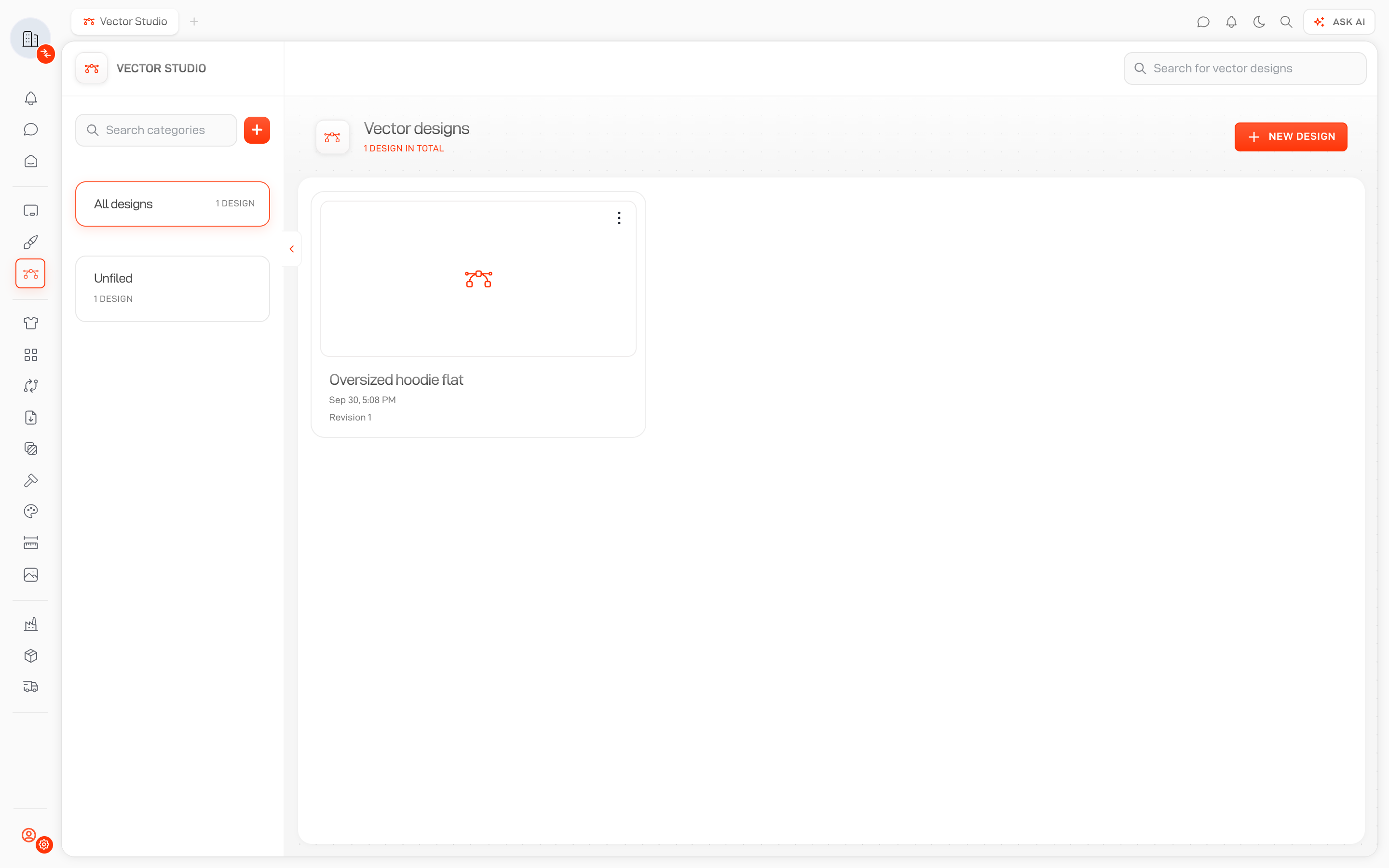The width and height of the screenshot is (1389, 868).
Task: Open the whiteboard screen icon in sidebar
Action: coord(31,211)
